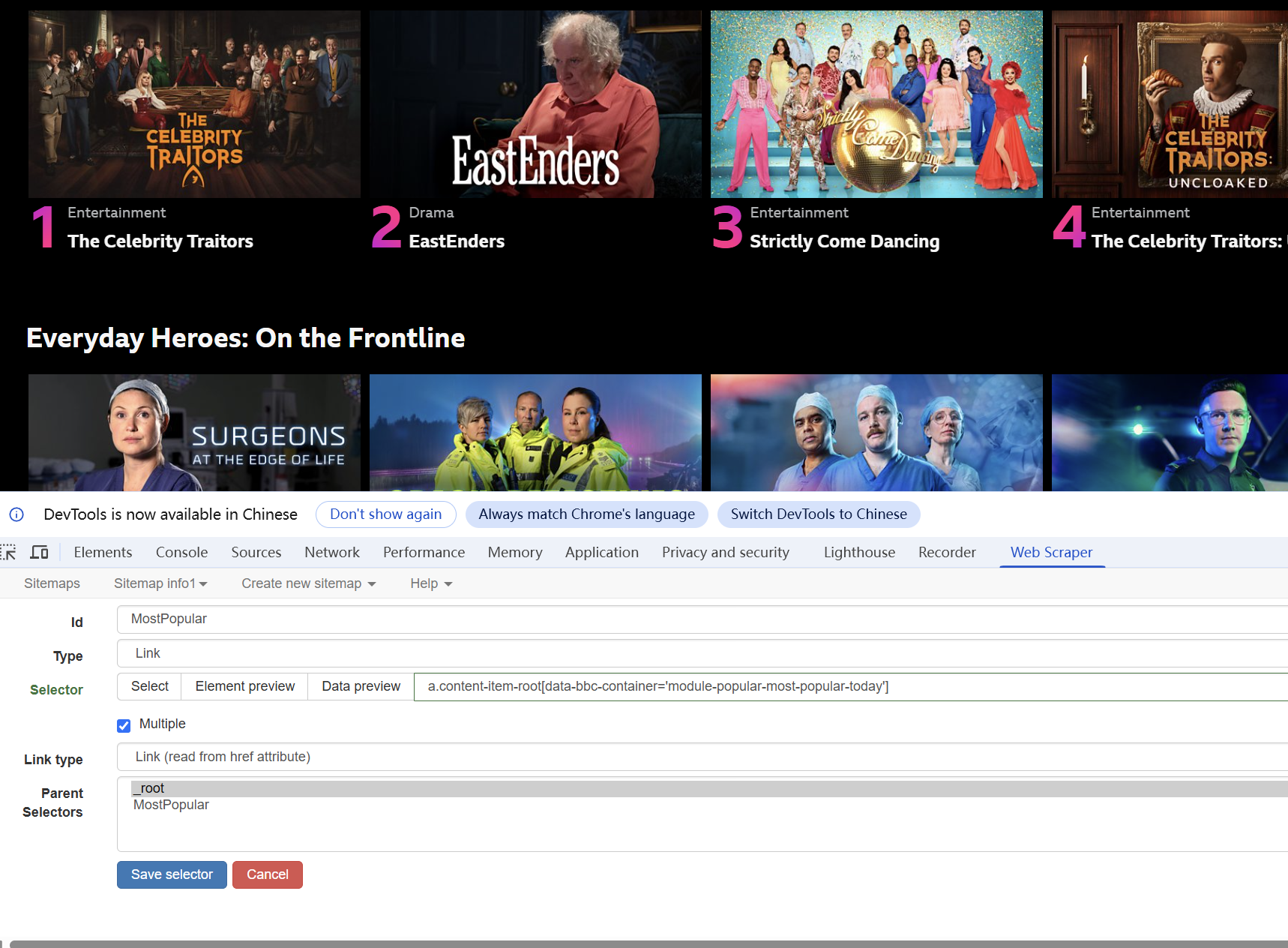The image size is (1288, 948).
Task: Switch to the Network tab
Action: [331, 553]
